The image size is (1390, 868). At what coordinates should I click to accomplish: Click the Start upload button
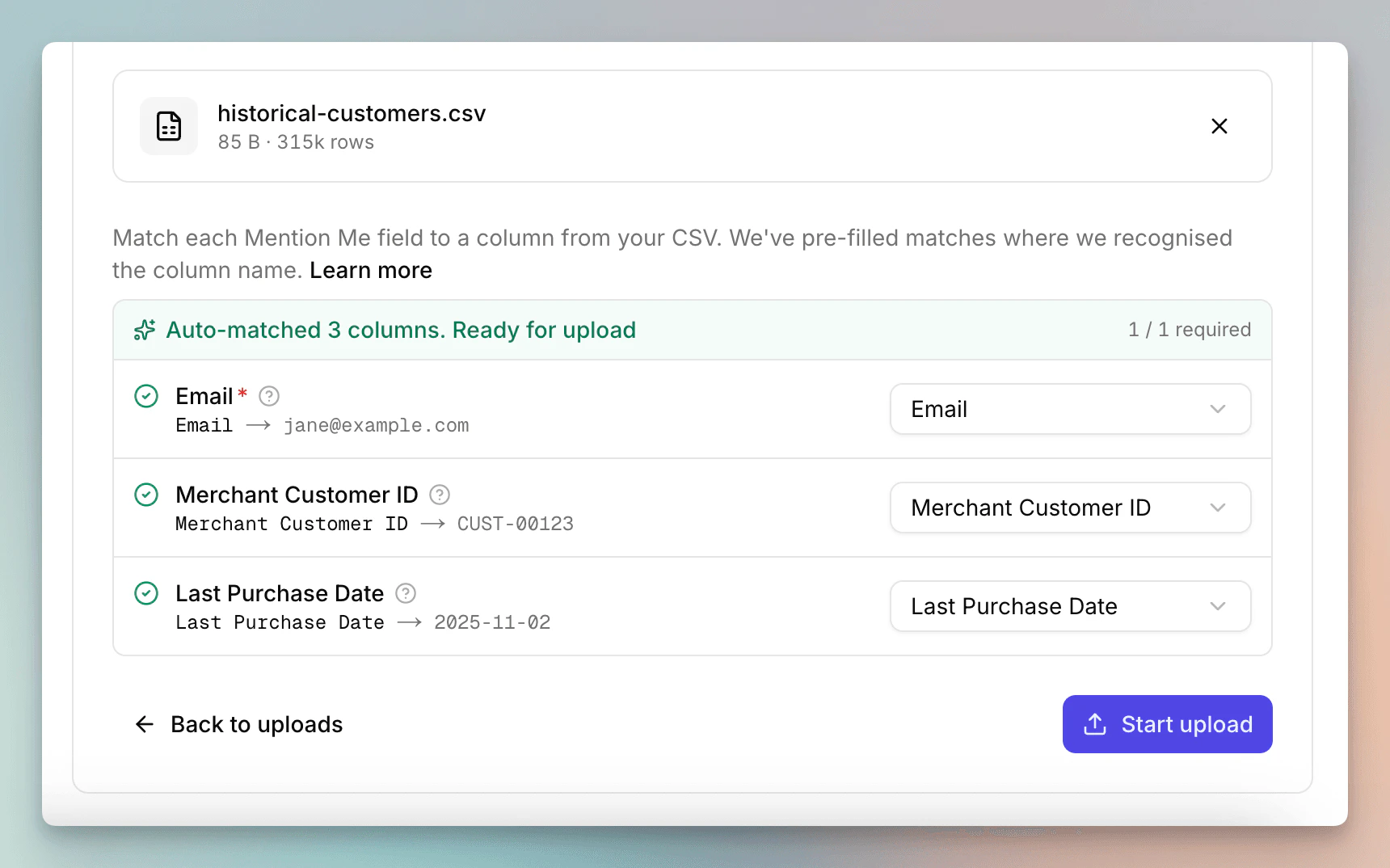click(1168, 724)
